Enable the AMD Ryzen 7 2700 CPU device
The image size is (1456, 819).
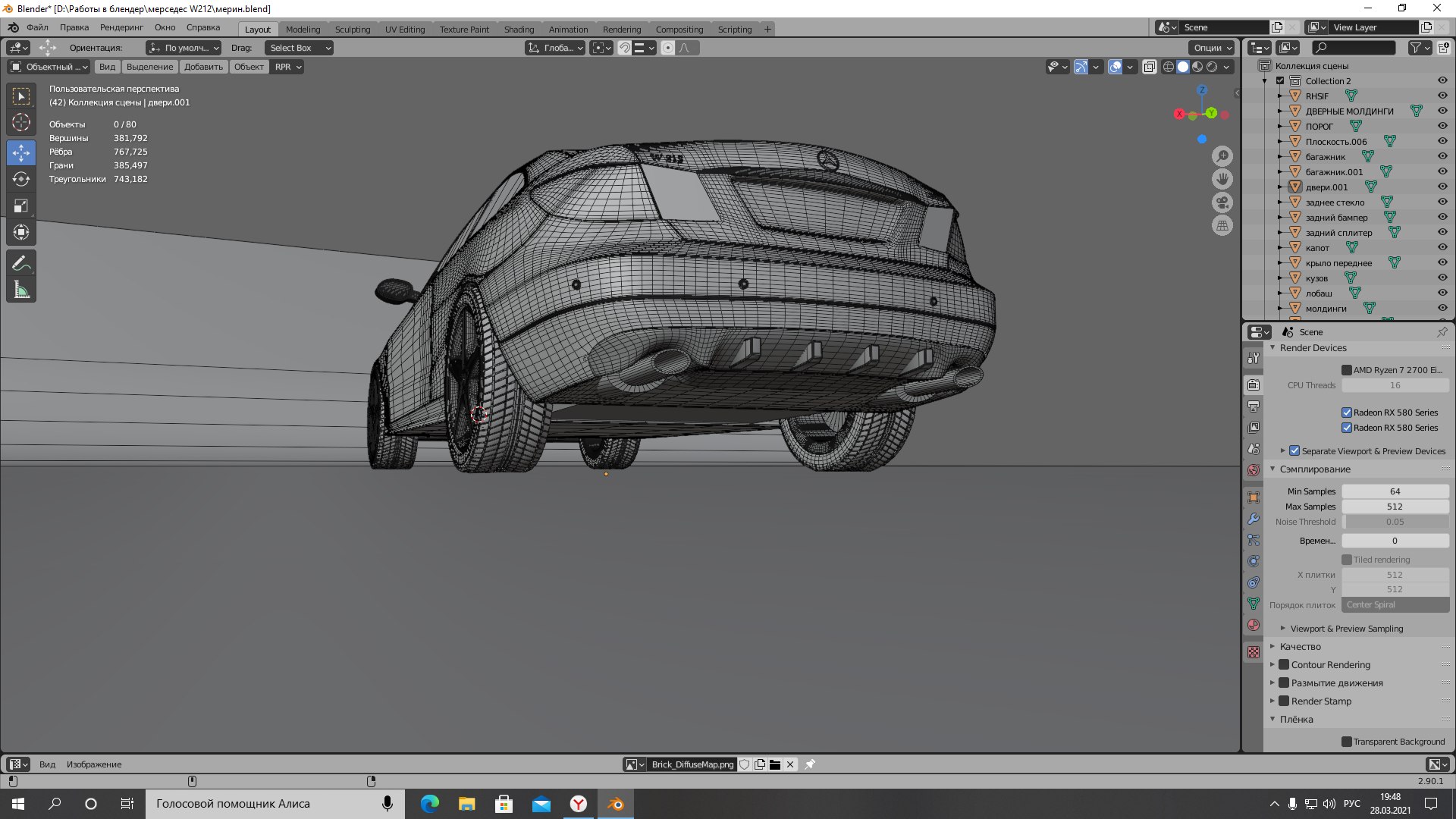[x=1347, y=370]
